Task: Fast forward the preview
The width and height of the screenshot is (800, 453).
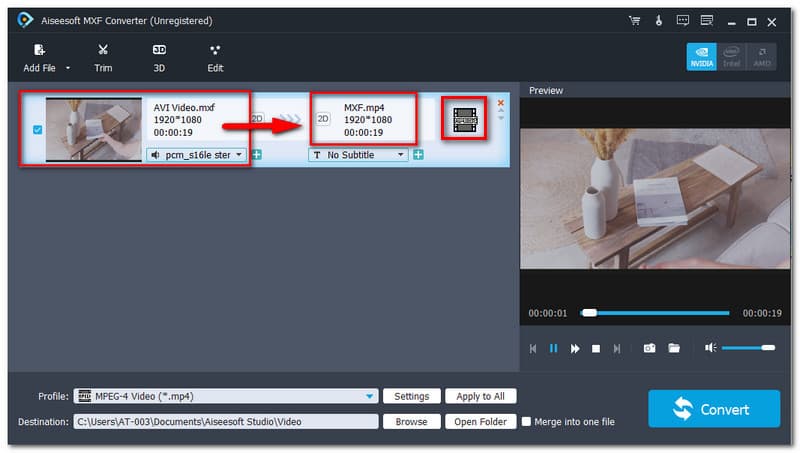Action: pyautogui.click(x=575, y=348)
